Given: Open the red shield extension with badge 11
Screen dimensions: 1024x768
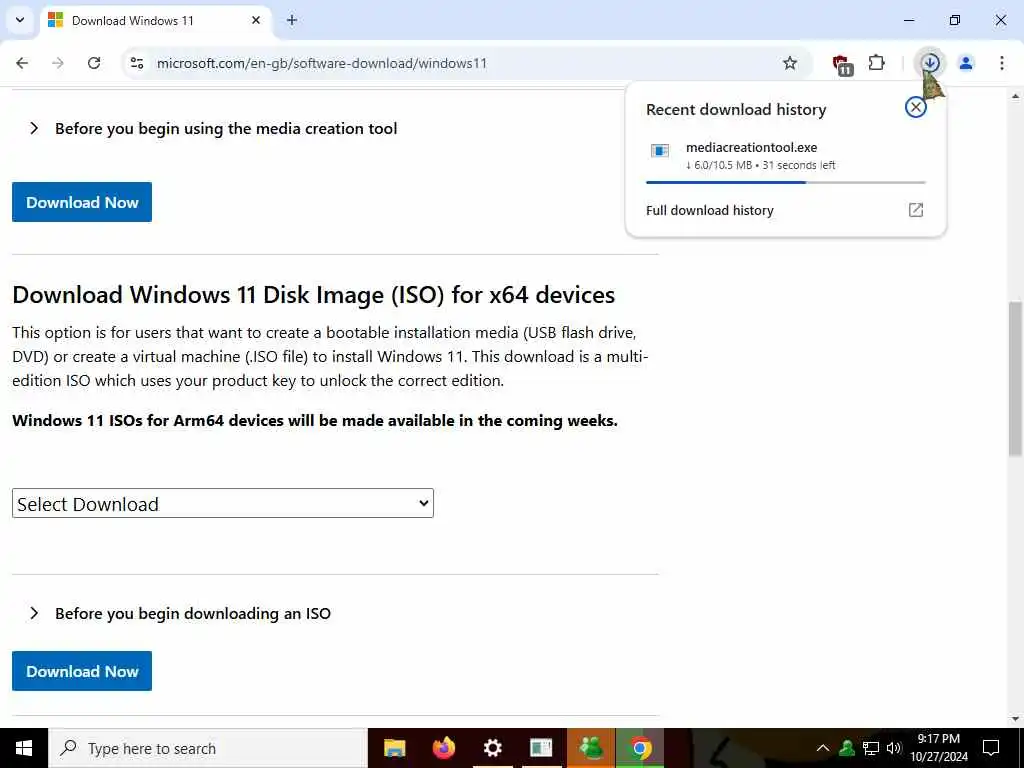Looking at the screenshot, I should [842, 64].
